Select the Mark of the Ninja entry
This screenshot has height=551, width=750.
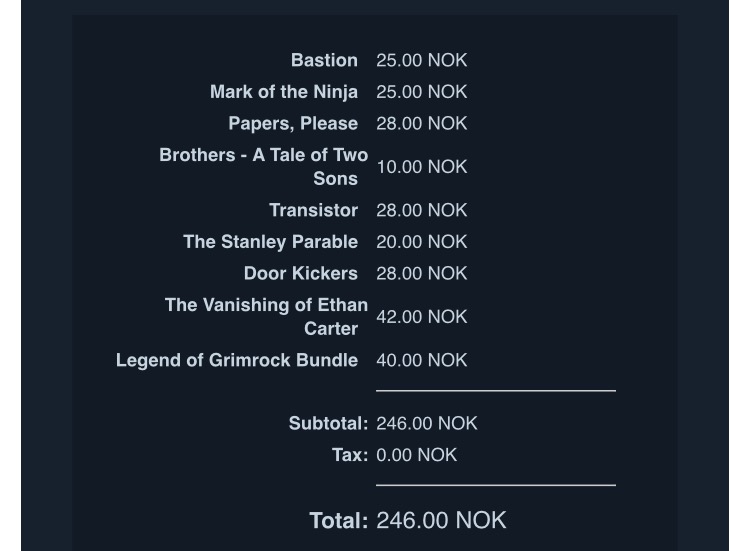click(x=284, y=92)
